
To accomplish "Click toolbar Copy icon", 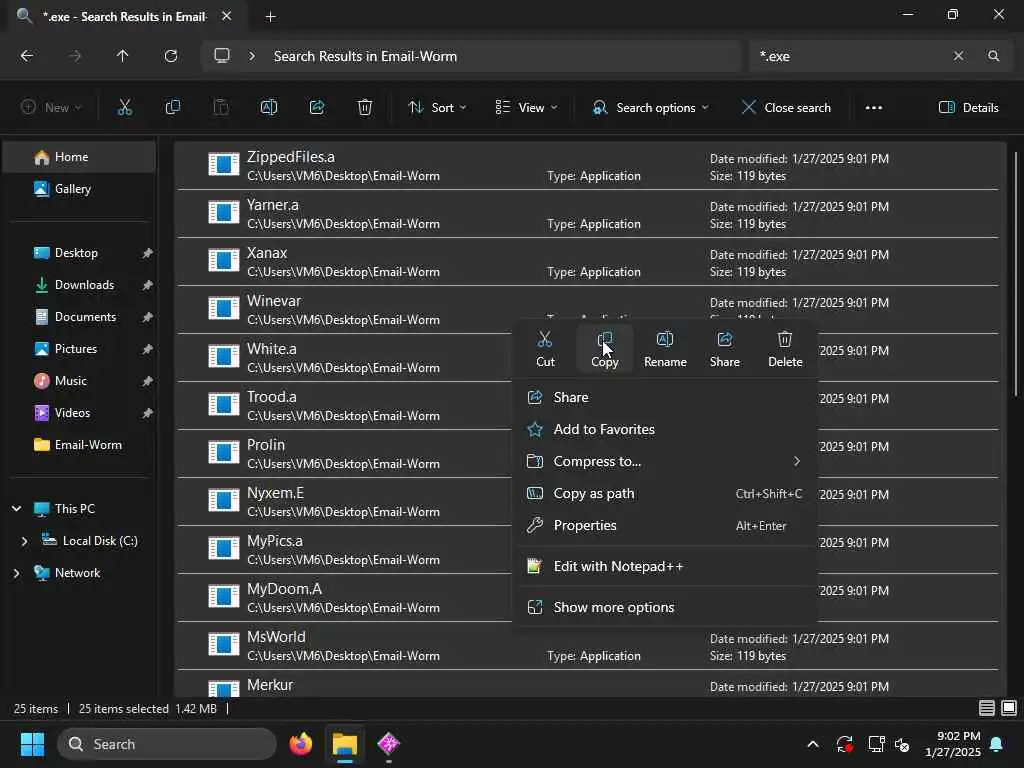I will (x=172, y=108).
